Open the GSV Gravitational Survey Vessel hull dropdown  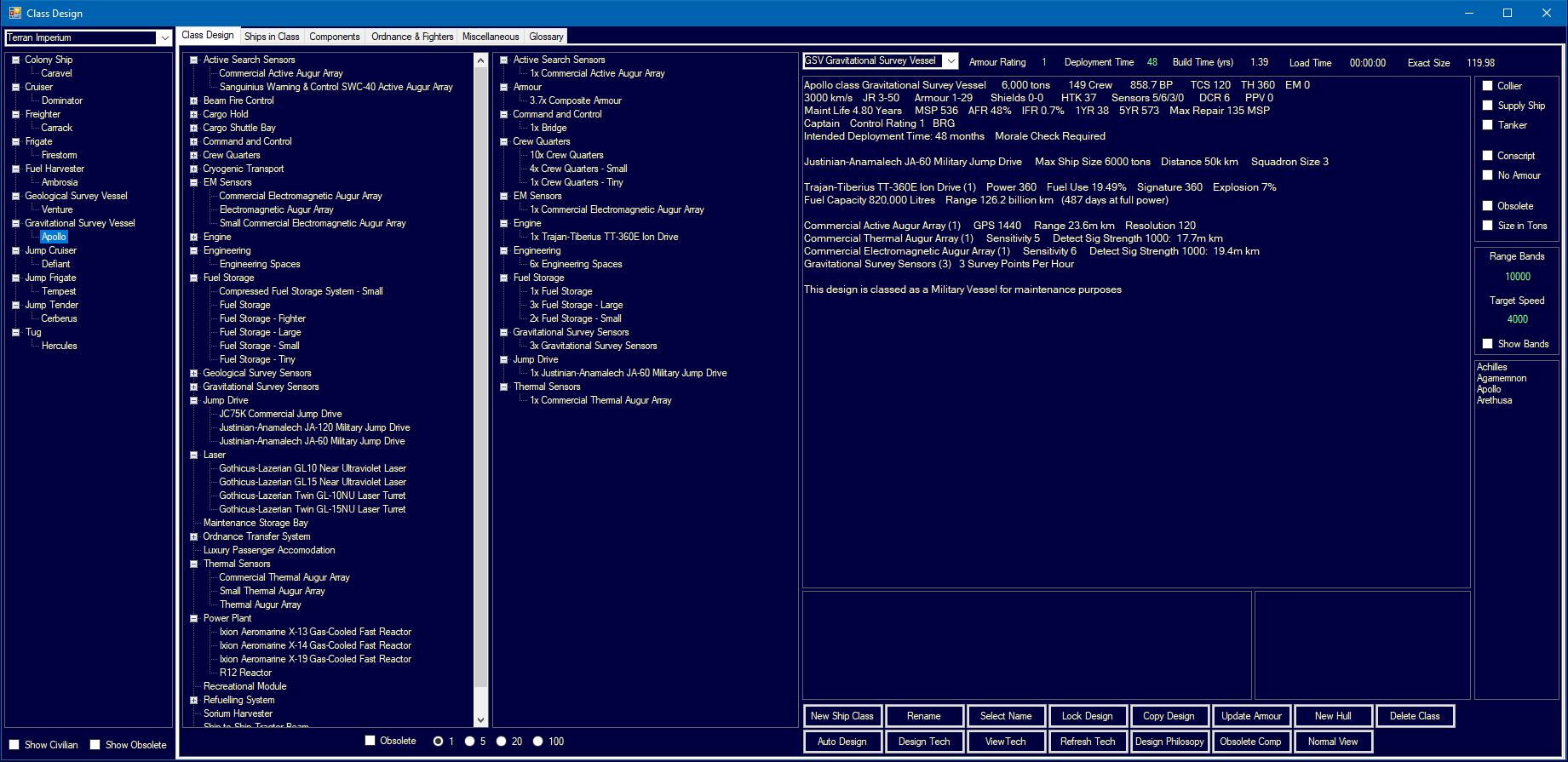pyautogui.click(x=951, y=61)
